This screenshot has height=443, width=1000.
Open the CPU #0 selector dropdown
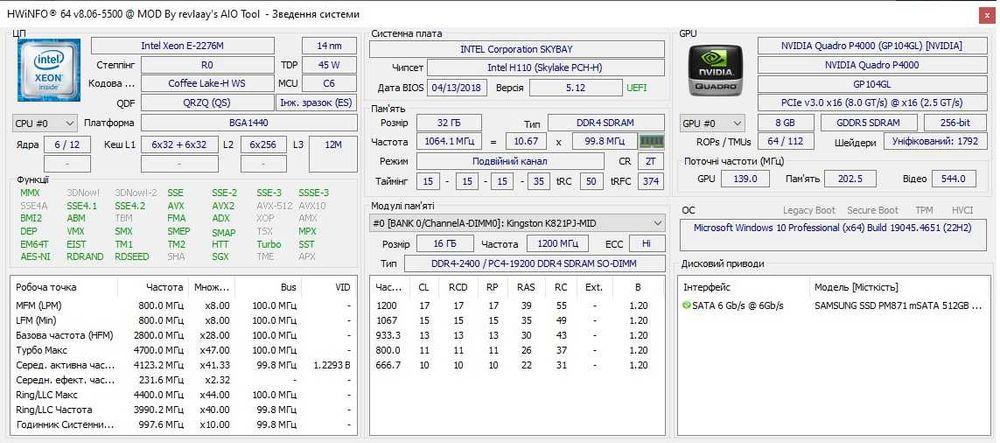(x=45, y=122)
